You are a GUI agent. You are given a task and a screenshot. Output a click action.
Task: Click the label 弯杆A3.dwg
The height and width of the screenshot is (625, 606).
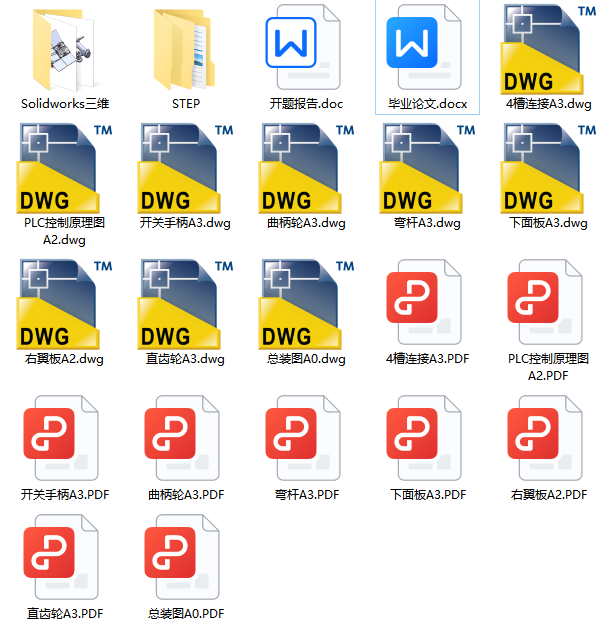click(x=427, y=222)
